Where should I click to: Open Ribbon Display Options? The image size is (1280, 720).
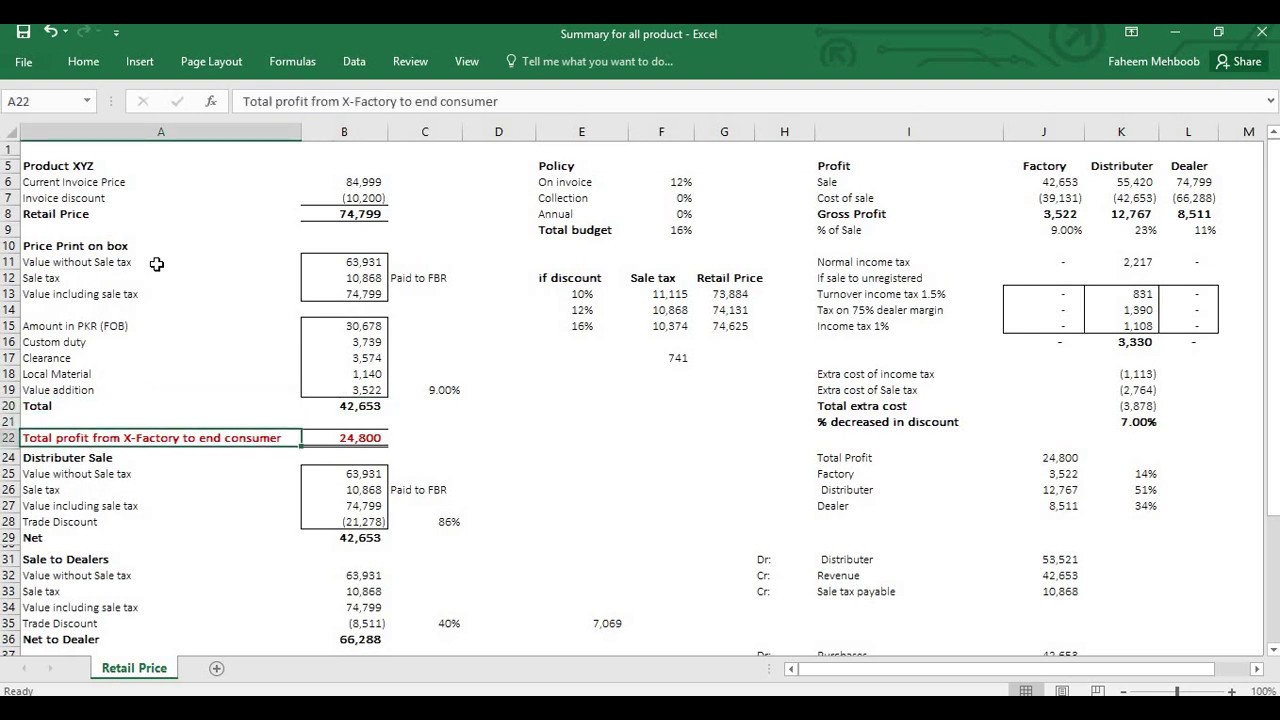[x=1131, y=32]
